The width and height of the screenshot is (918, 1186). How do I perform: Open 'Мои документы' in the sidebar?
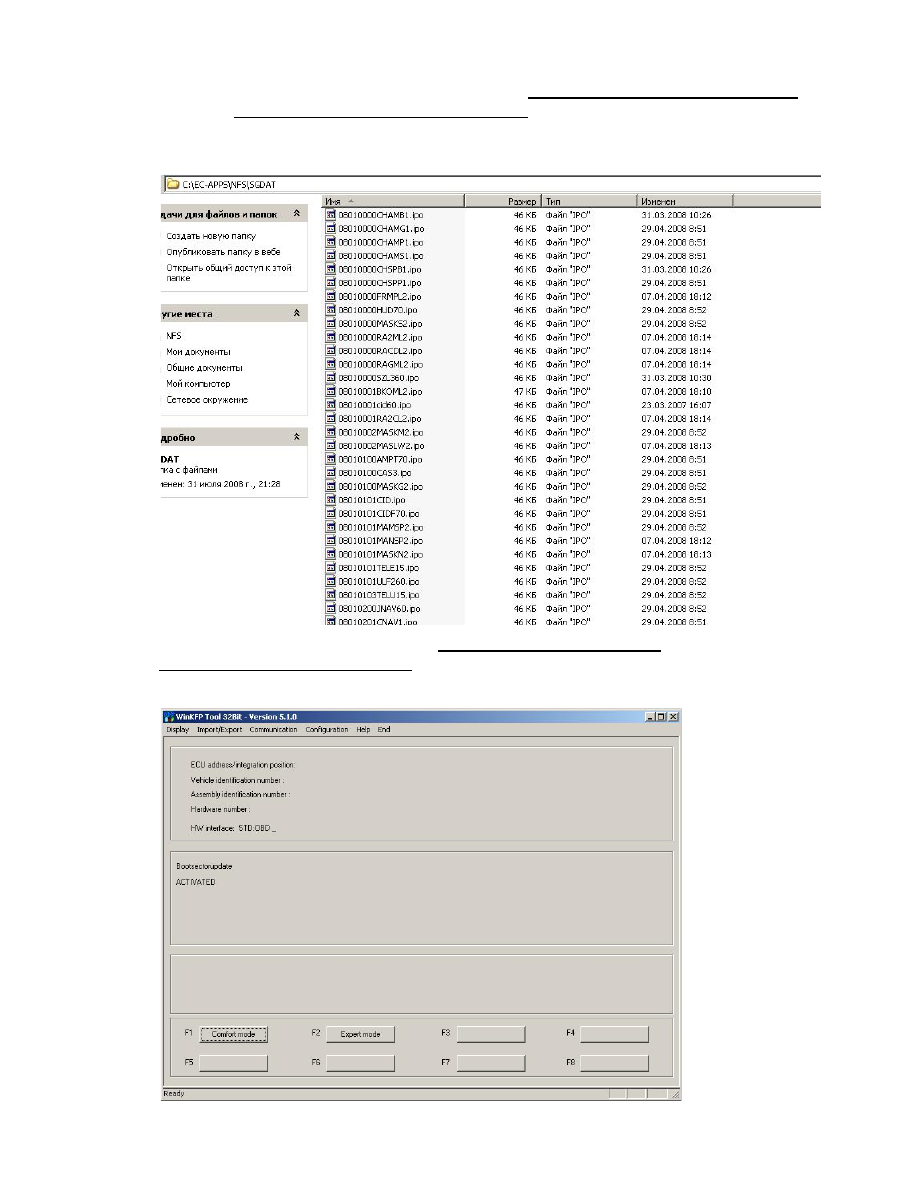click(x=198, y=352)
